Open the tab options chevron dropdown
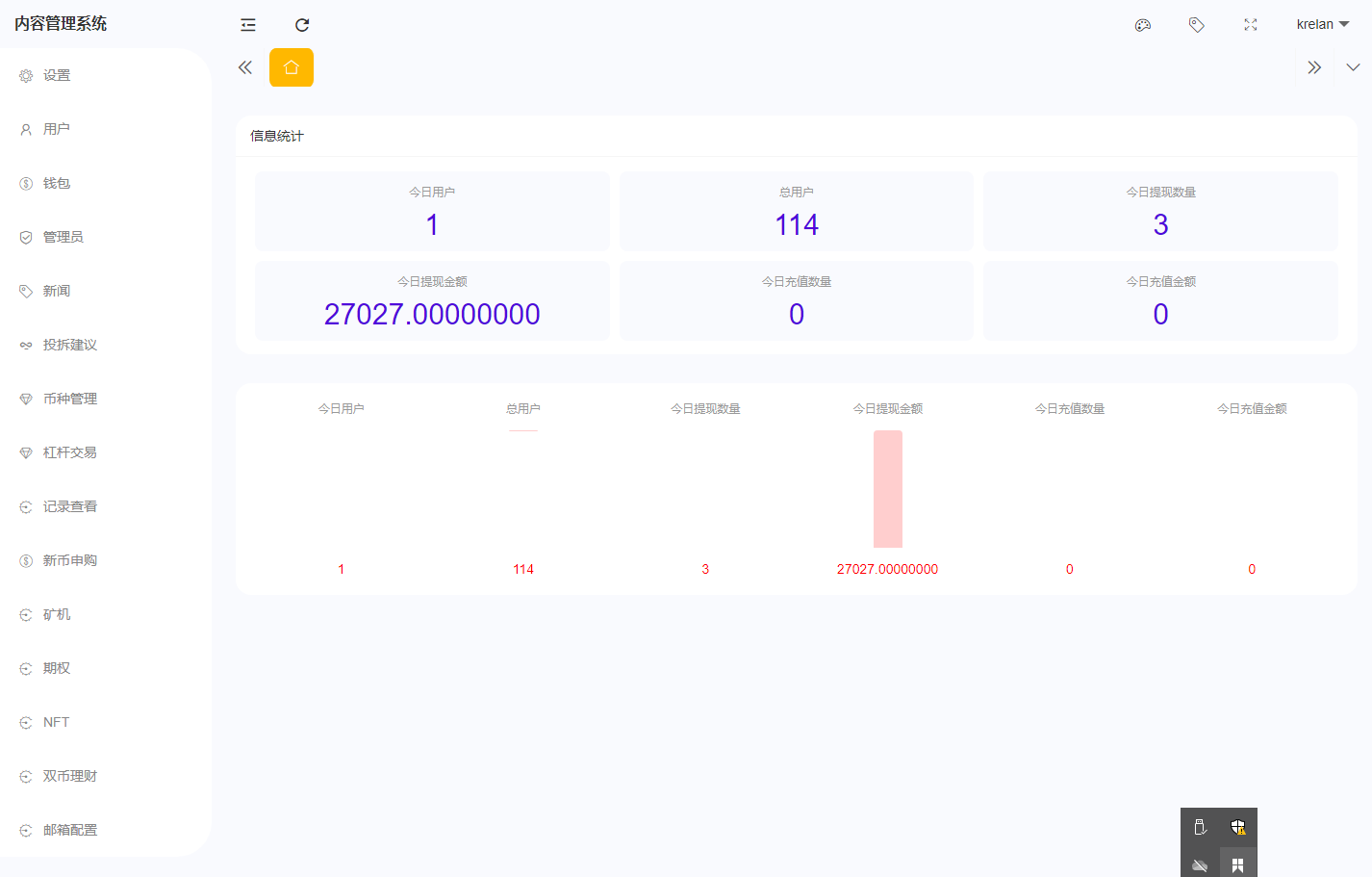Image resolution: width=1372 pixels, height=877 pixels. 1353,67
